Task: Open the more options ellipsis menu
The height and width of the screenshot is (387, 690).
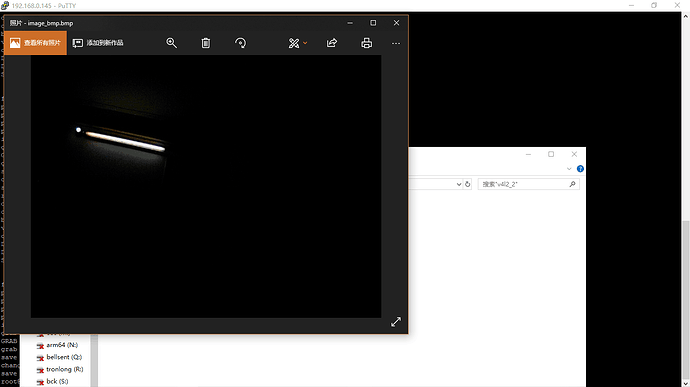Action: (x=396, y=43)
